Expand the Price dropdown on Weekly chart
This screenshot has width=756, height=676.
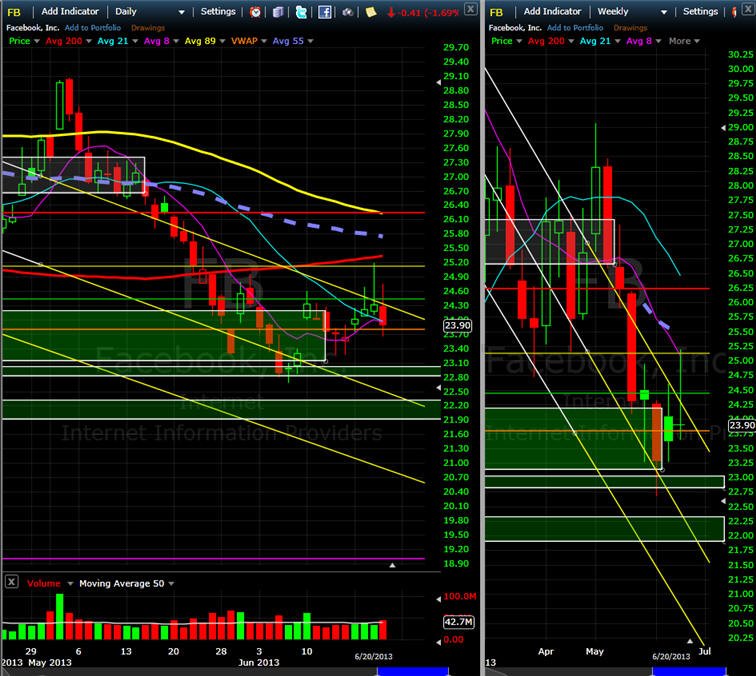(x=519, y=41)
